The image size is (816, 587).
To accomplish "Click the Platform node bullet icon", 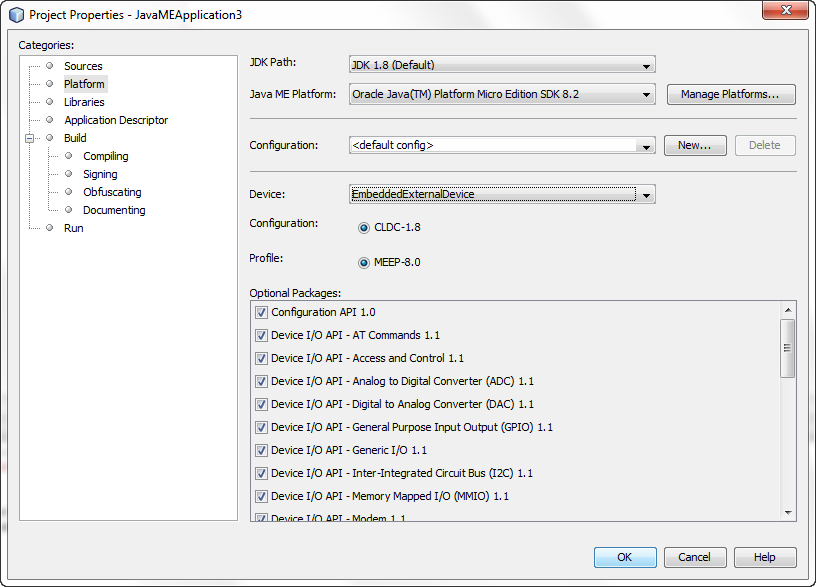I will point(49,83).
